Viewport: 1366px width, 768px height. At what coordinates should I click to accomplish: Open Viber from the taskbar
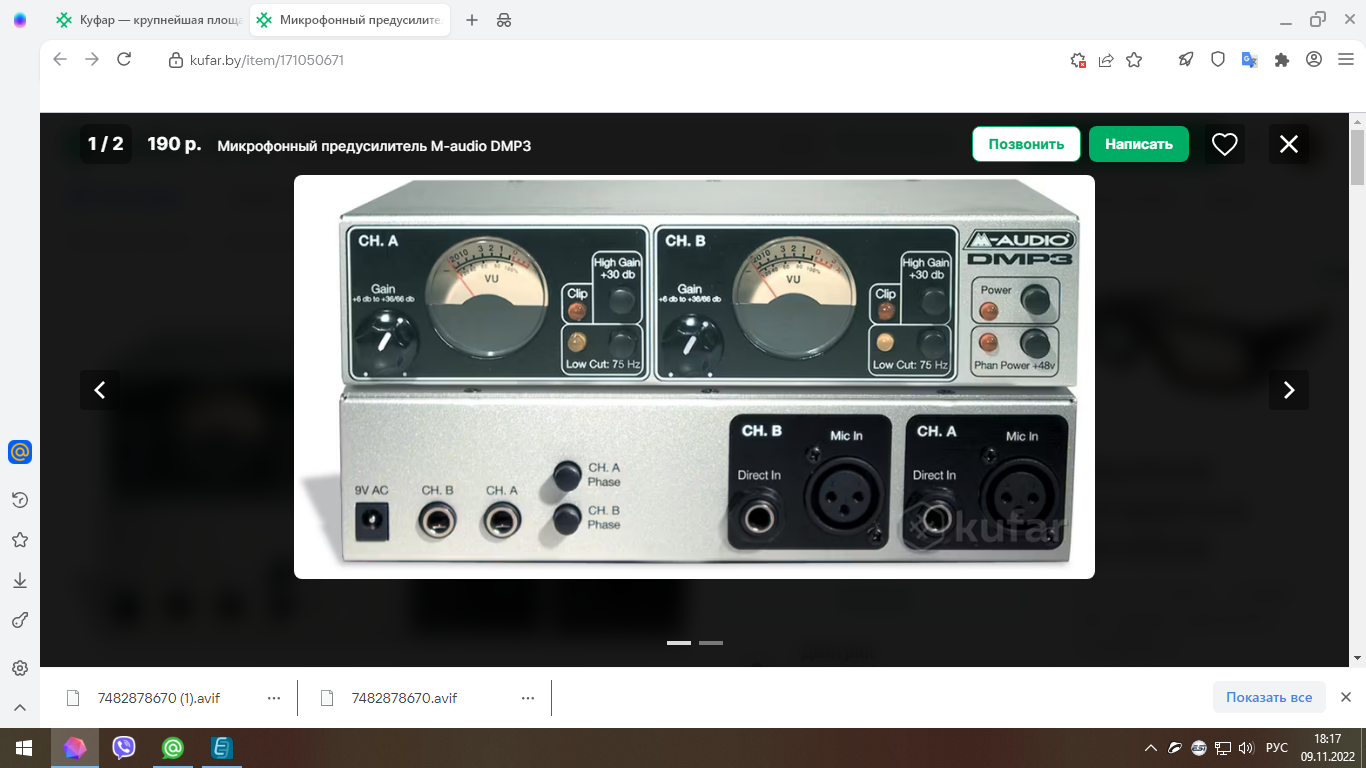click(x=124, y=747)
